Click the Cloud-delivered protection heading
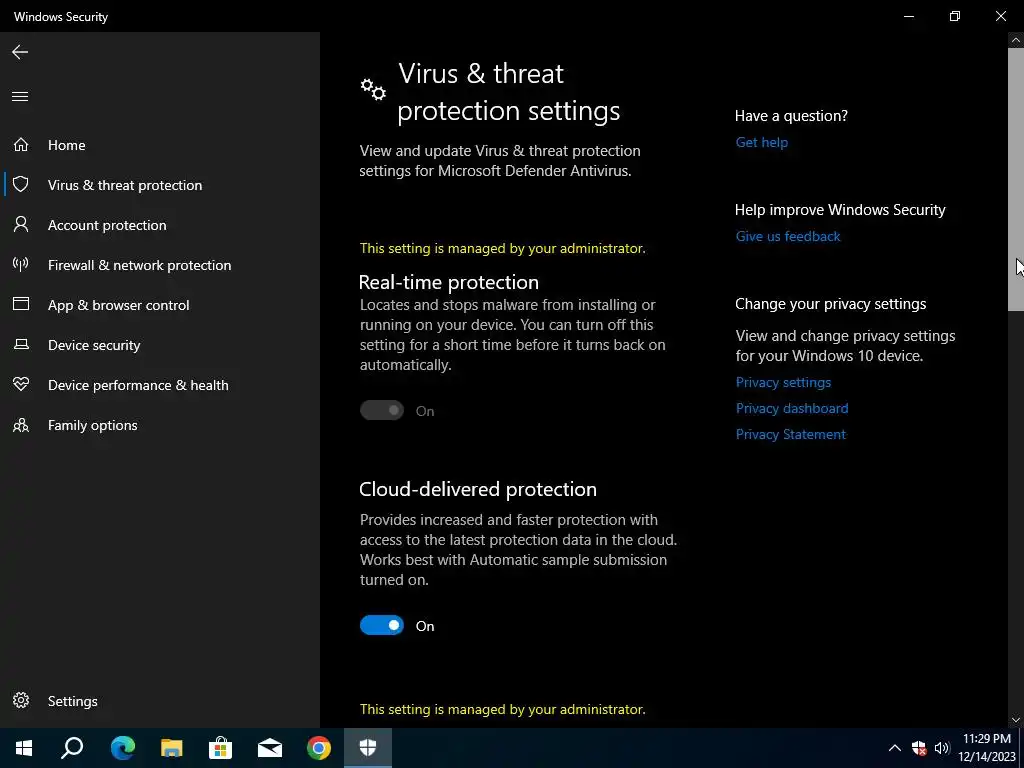Screen dimensions: 1024x768 [478, 489]
